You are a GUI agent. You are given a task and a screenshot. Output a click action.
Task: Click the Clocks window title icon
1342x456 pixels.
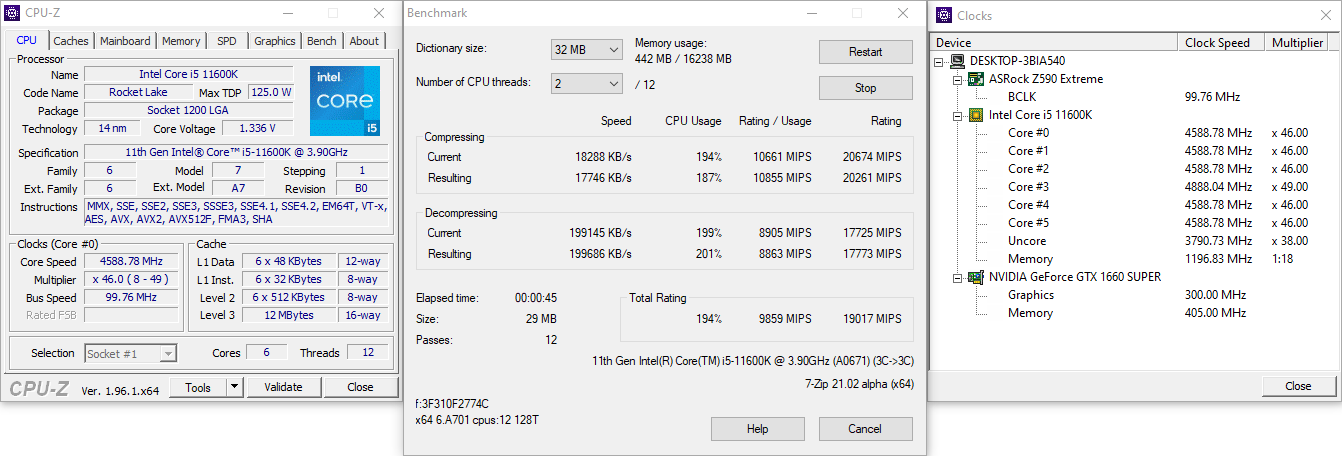click(x=944, y=15)
